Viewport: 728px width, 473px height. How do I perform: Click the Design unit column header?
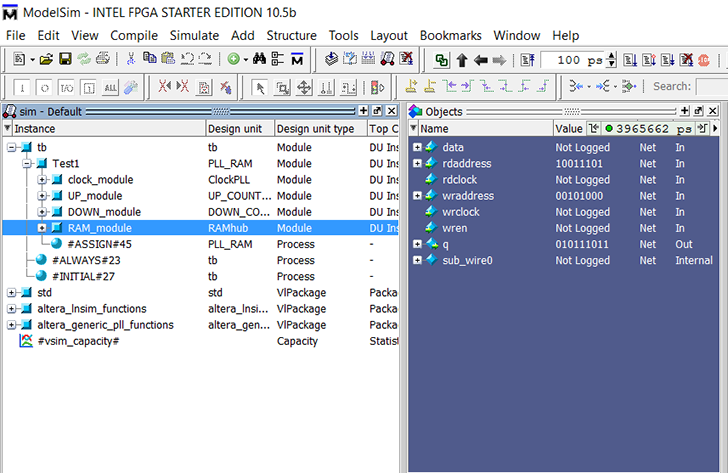point(235,129)
